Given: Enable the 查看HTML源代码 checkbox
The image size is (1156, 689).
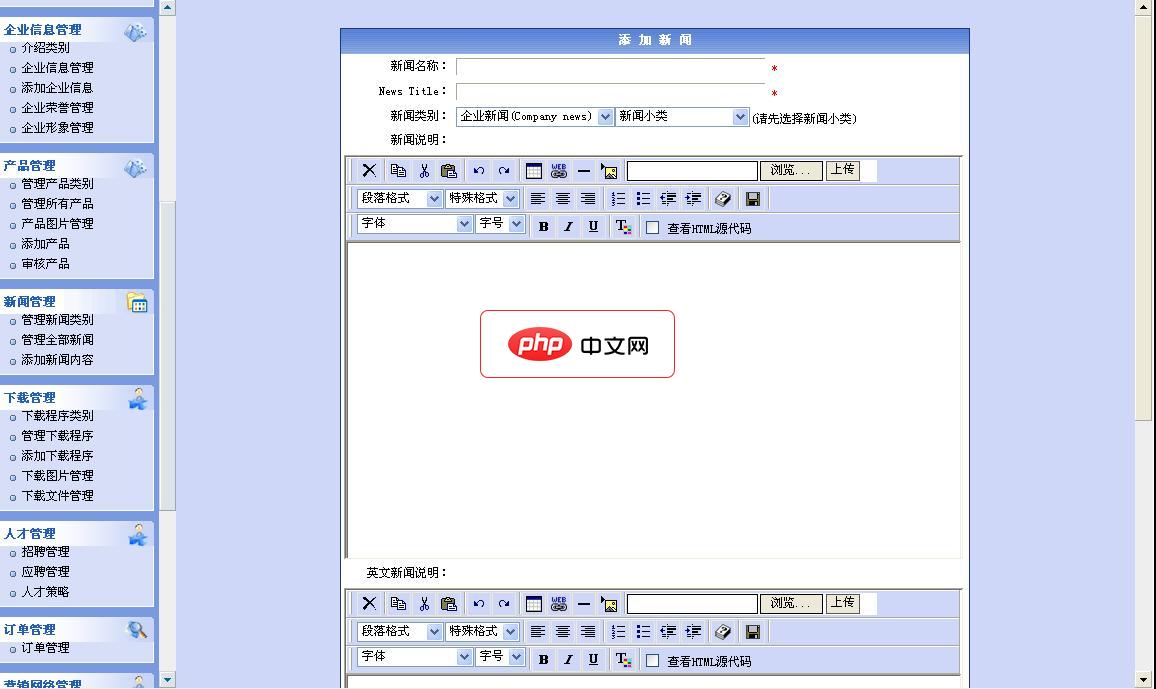Looking at the screenshot, I should click(x=652, y=226).
